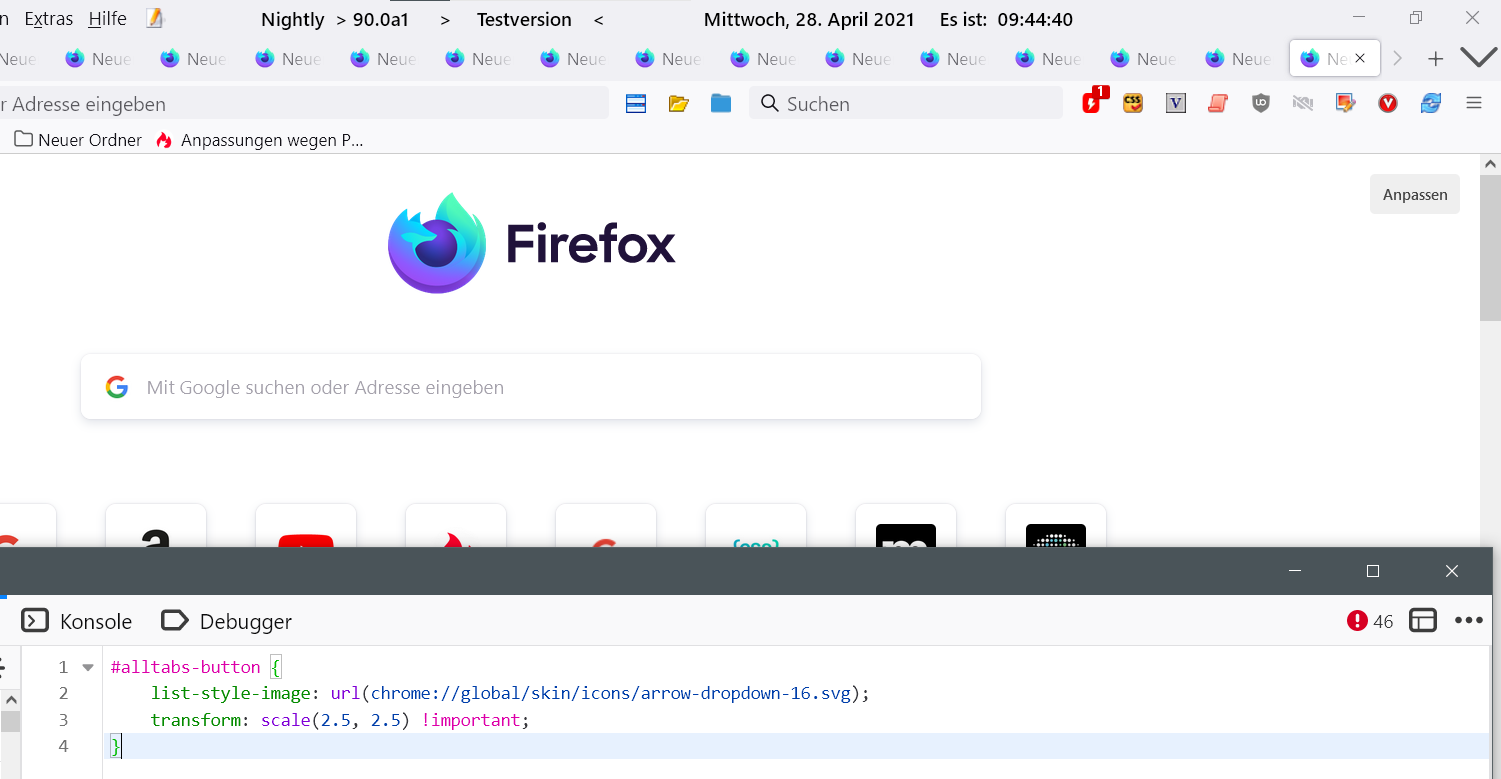Viewport: 1501px width, 779px height.
Task: Click the gray crossed-out extension icon
Action: click(x=1302, y=102)
